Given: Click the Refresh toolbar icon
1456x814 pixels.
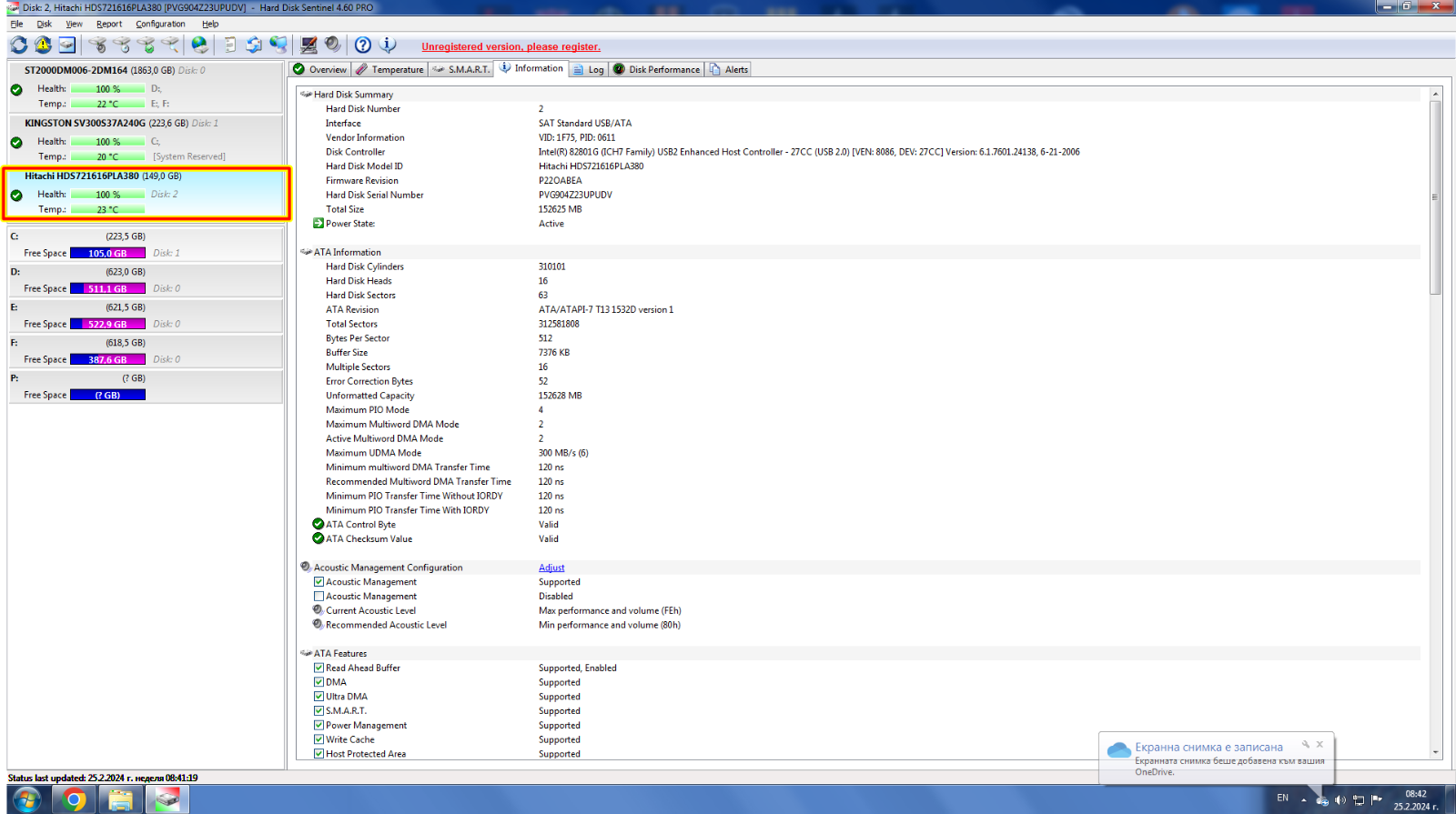Looking at the screenshot, I should coord(19,45).
